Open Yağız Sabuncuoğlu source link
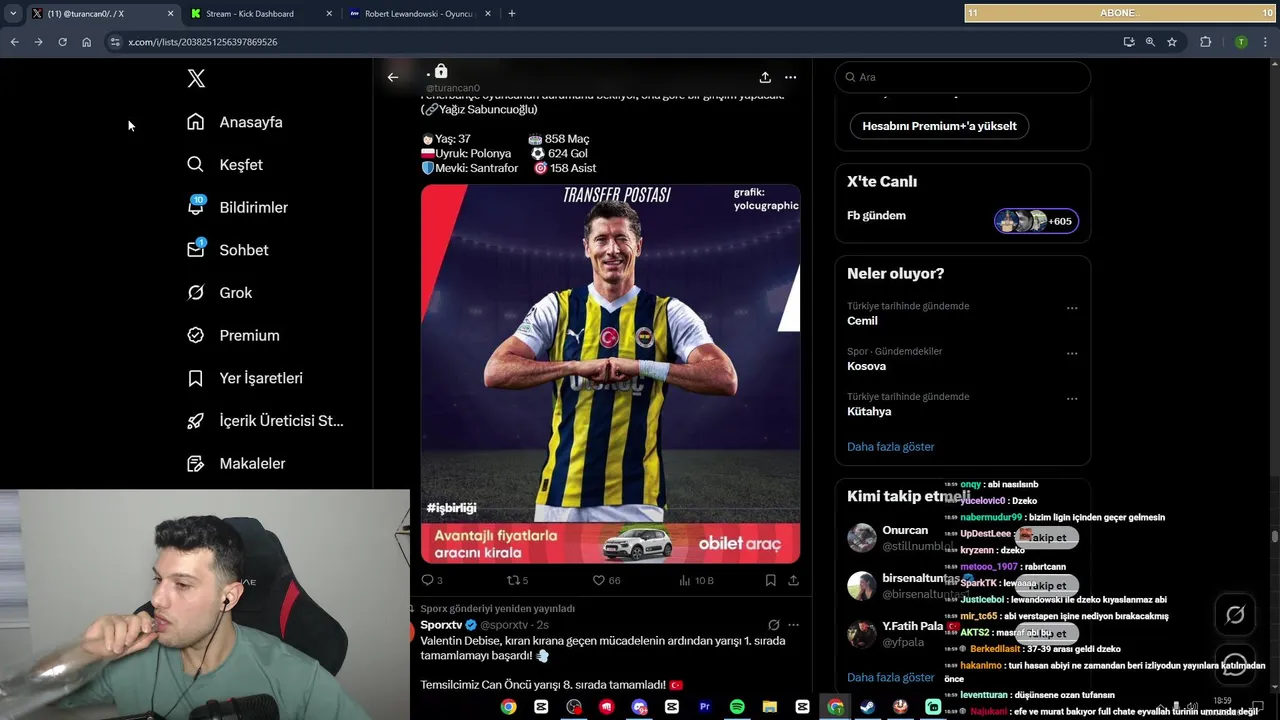Screen dimensions: 1280x720 pos(480,109)
